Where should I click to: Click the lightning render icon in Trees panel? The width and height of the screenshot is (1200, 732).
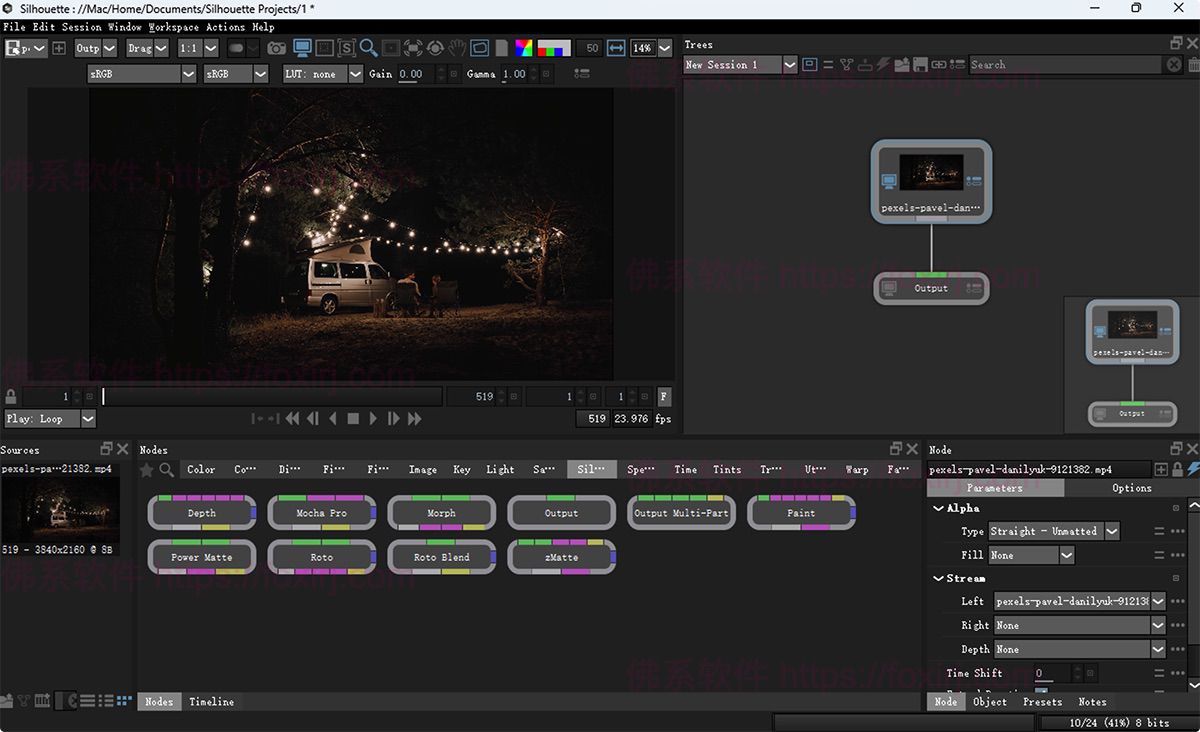[x=884, y=64]
